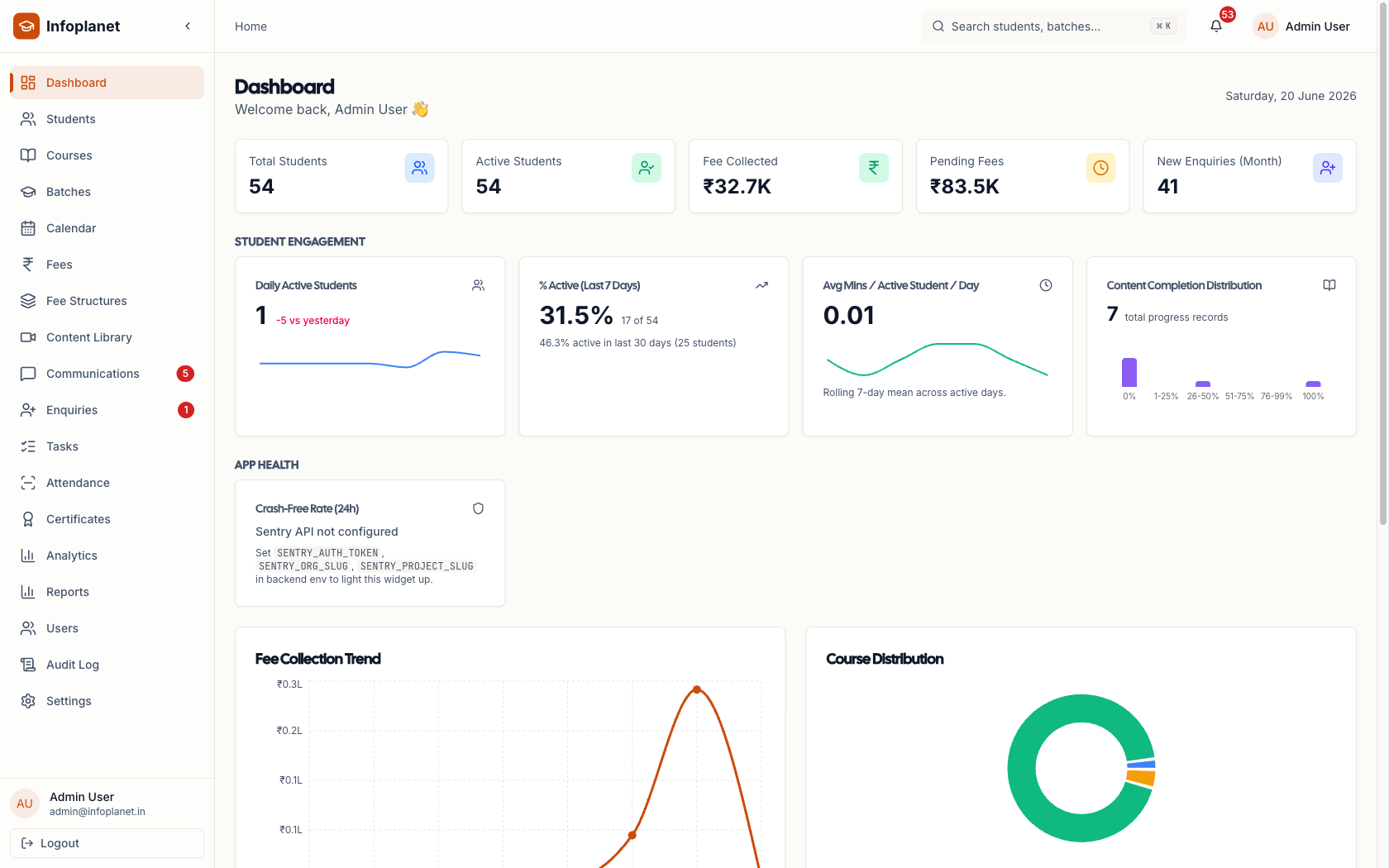The height and width of the screenshot is (868, 1389).
Task: Click the Fee Collected rupee icon
Action: 874,168
